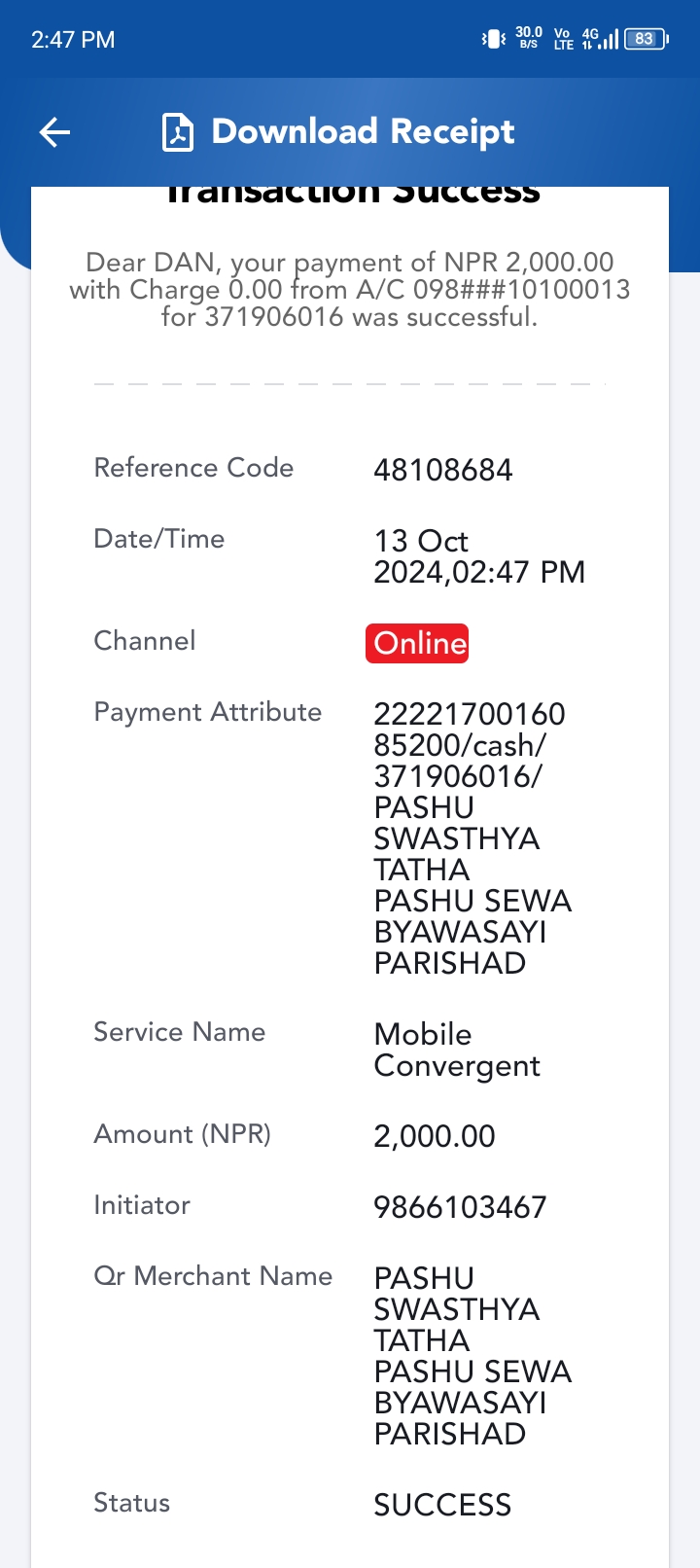Screen dimensions: 700x1568
Task: Tap the back arrow icon
Action: 54,132
